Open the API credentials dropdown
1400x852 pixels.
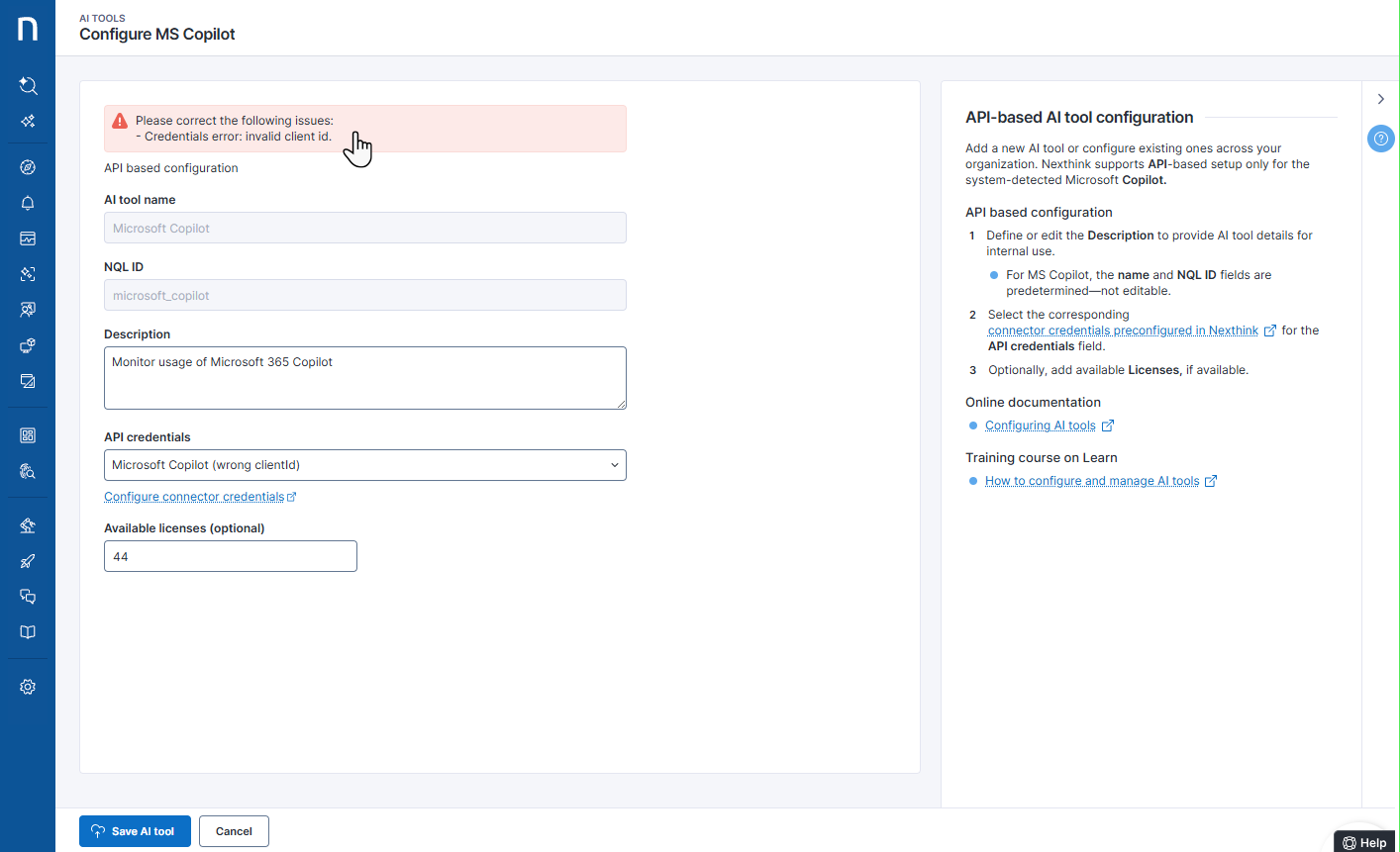click(x=364, y=465)
